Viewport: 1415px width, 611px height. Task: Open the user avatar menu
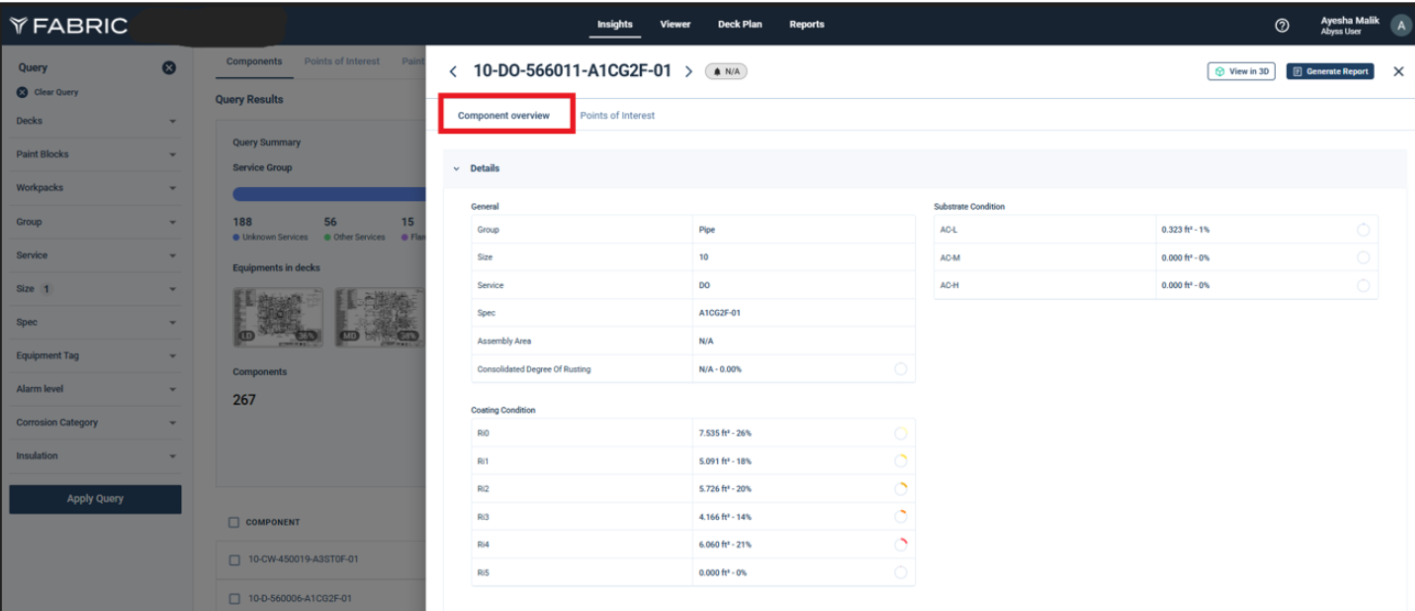coord(1400,25)
